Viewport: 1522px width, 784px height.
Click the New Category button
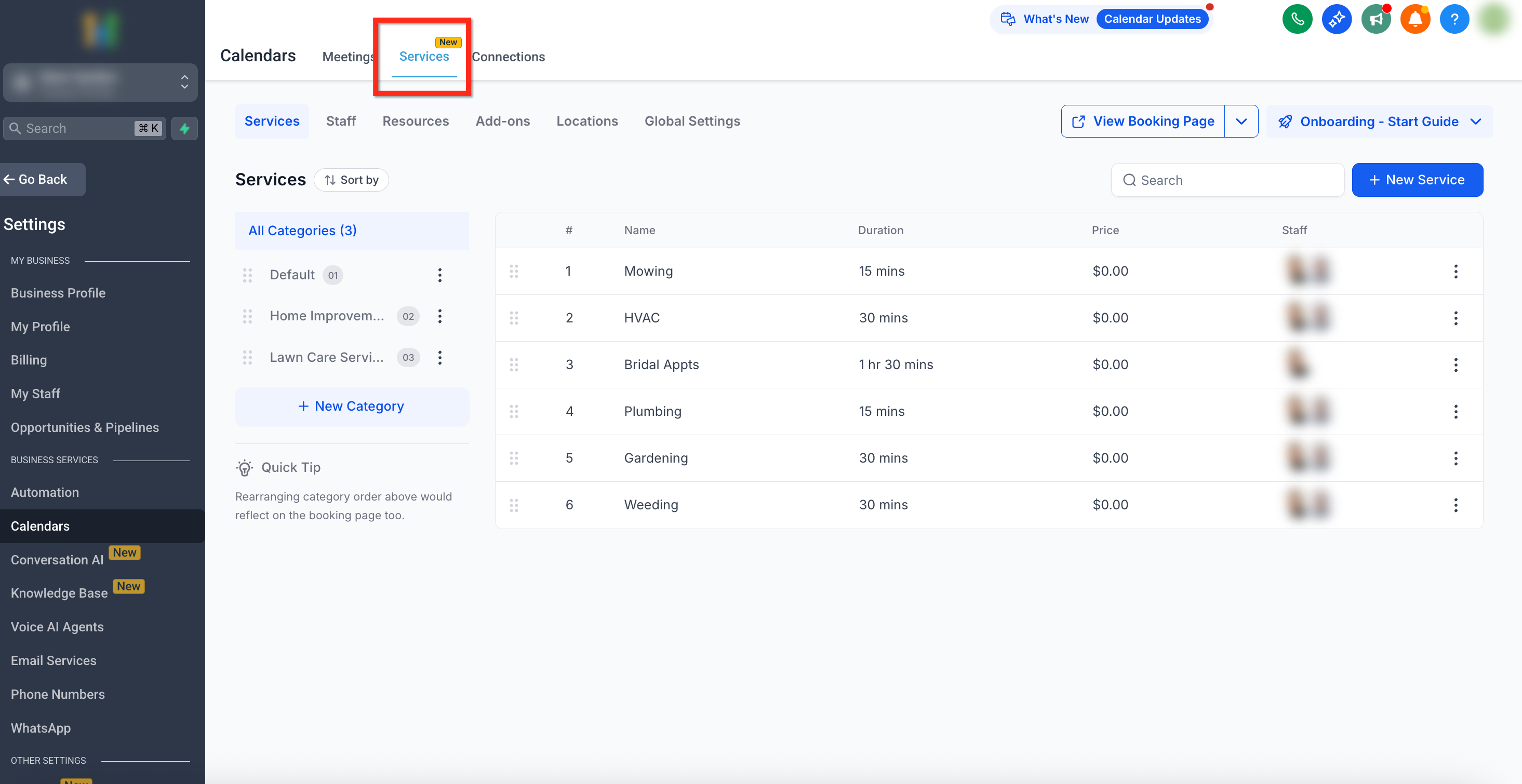pos(351,406)
